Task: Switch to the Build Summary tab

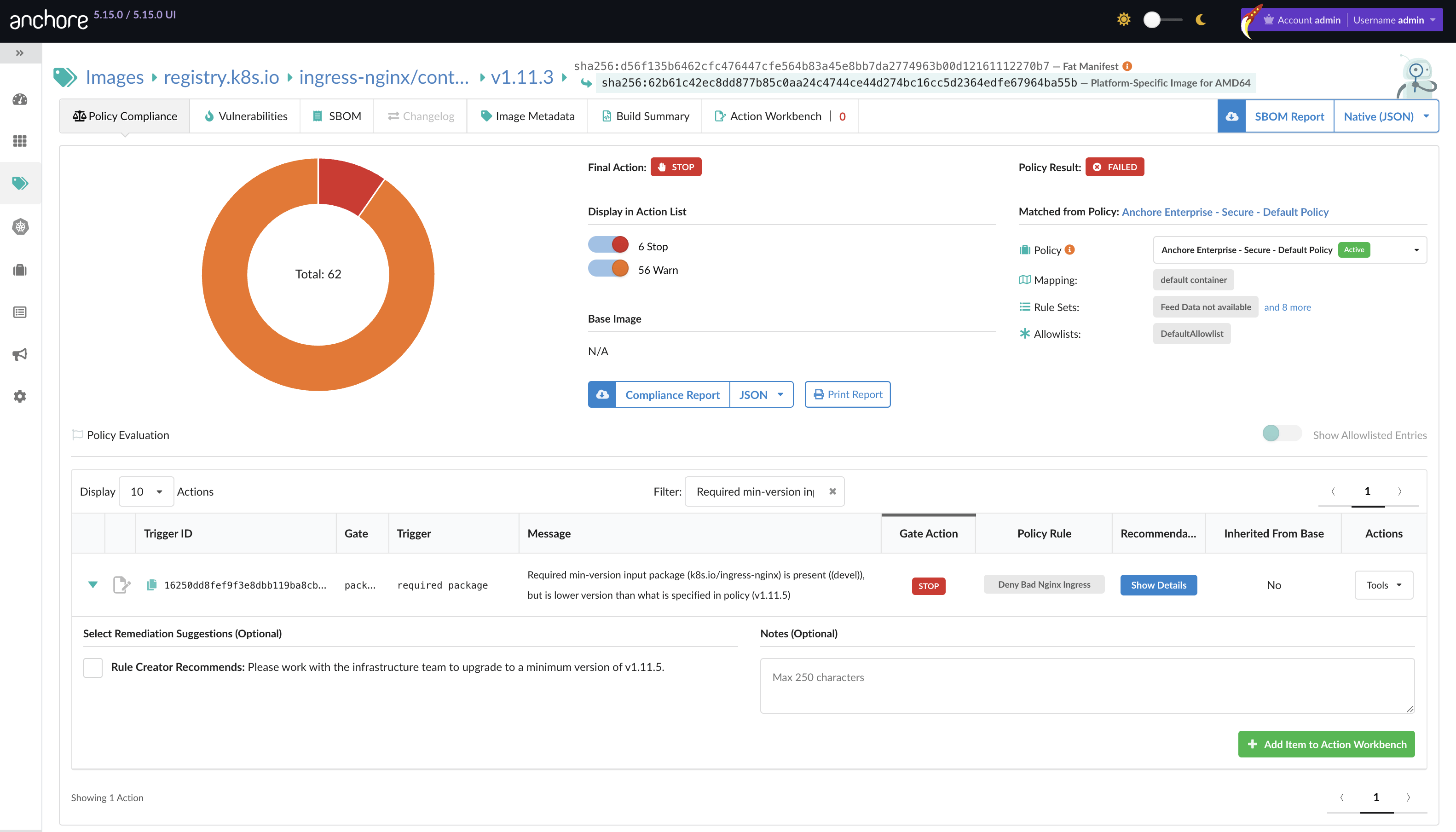Action: pyautogui.click(x=645, y=116)
